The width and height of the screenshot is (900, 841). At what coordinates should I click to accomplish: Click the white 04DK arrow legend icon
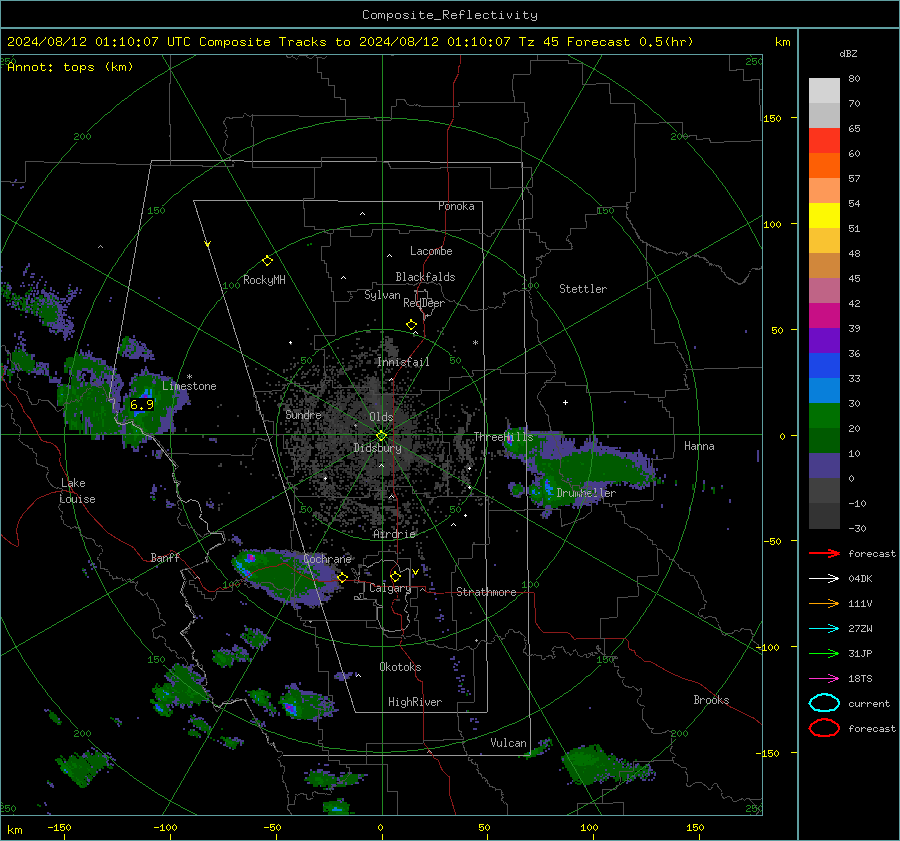pyautogui.click(x=824, y=579)
